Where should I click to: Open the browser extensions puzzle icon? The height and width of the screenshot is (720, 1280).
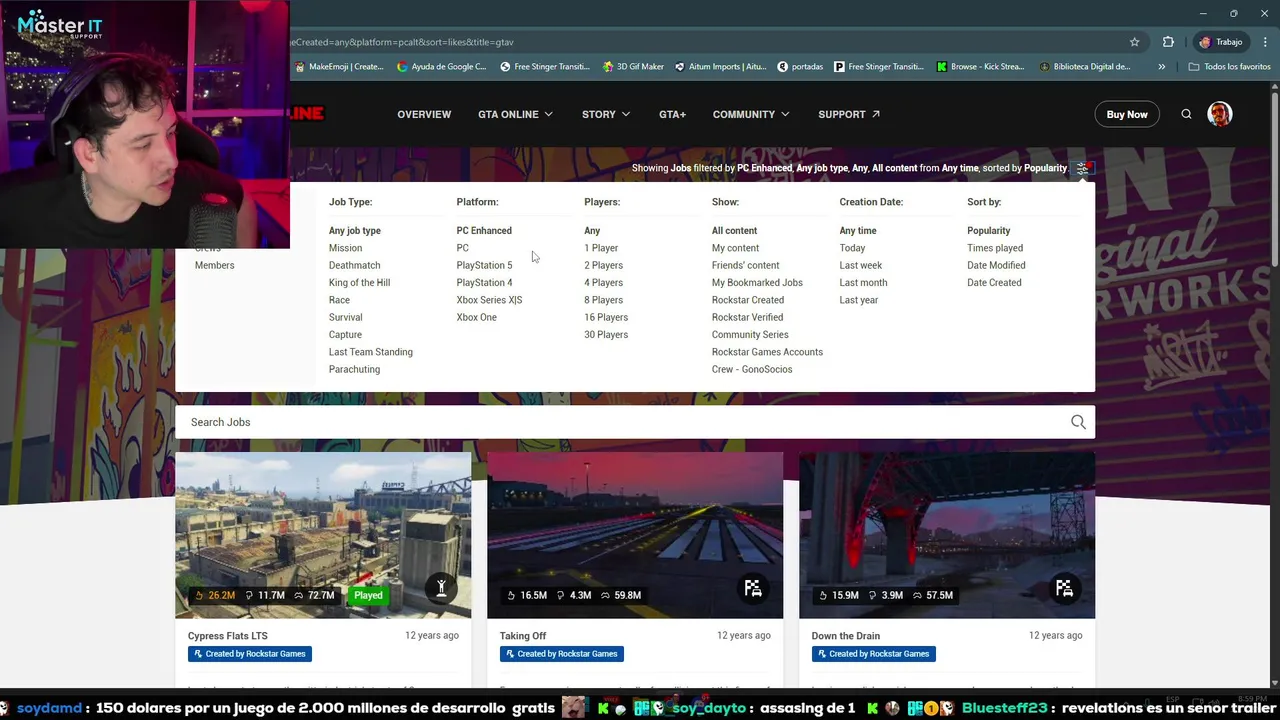1168,42
